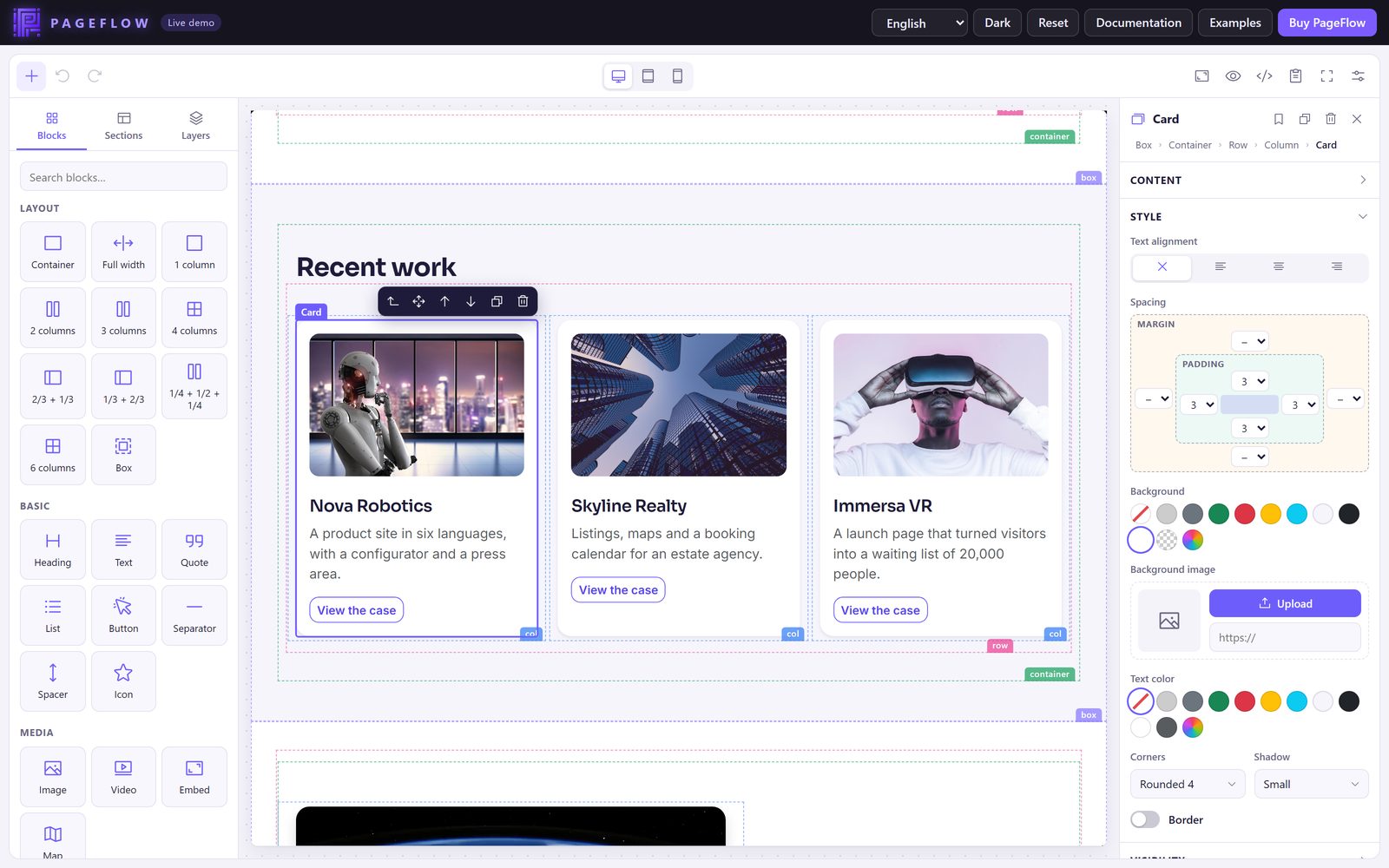1389x868 pixels.
Task: Click the move handle in card toolbar
Action: pyautogui.click(x=418, y=301)
